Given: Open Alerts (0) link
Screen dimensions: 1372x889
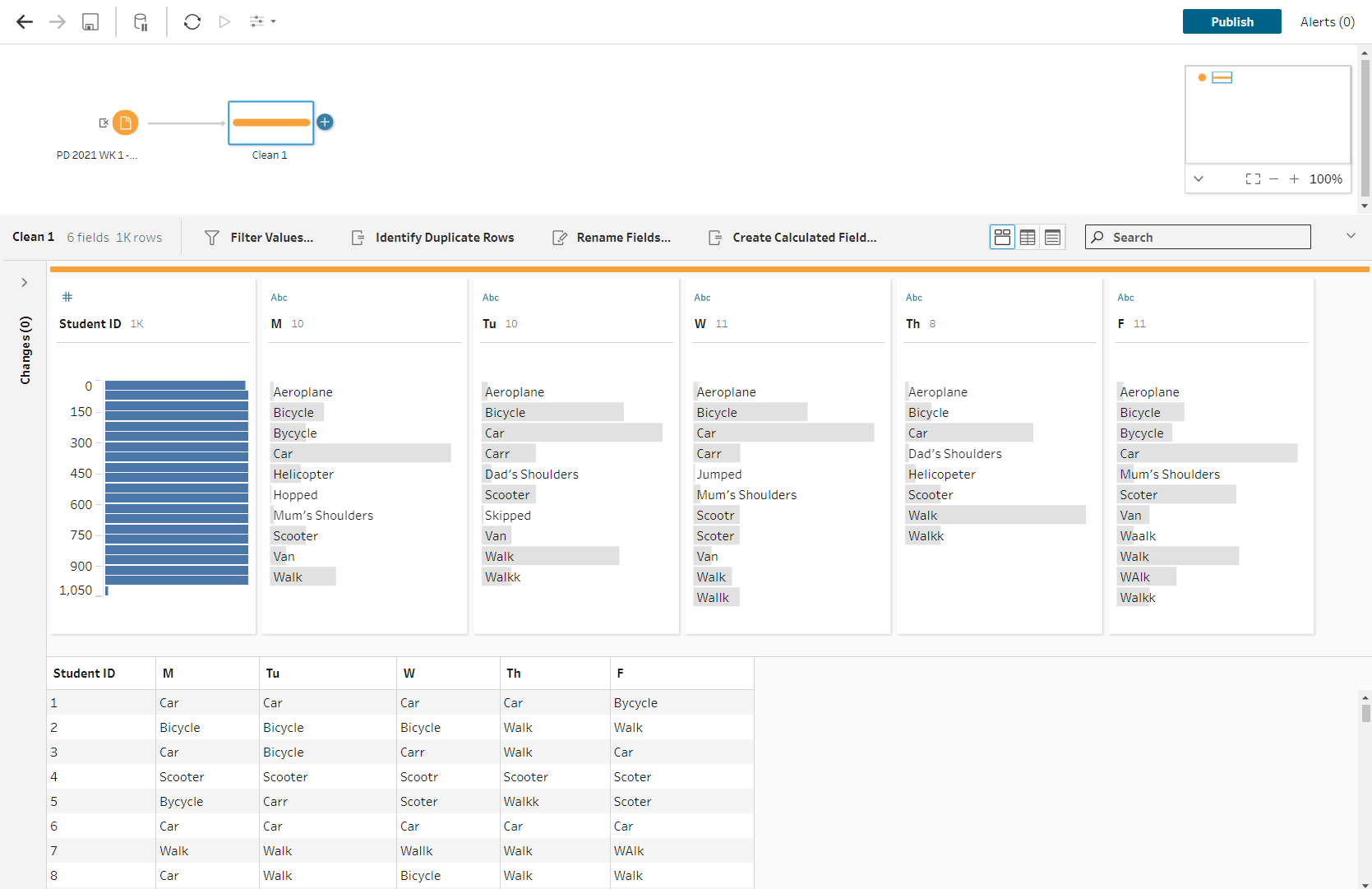Looking at the screenshot, I should (x=1327, y=22).
